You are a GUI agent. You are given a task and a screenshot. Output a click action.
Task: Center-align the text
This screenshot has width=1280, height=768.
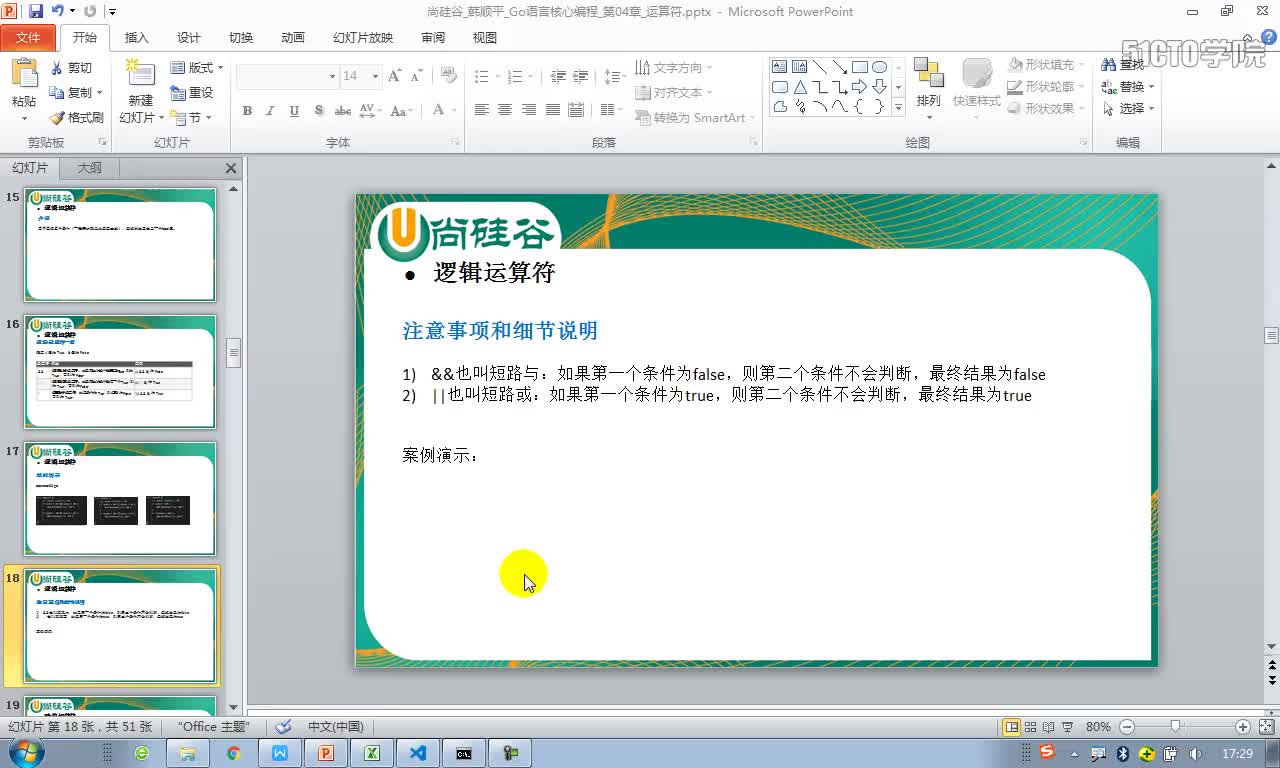click(x=505, y=110)
